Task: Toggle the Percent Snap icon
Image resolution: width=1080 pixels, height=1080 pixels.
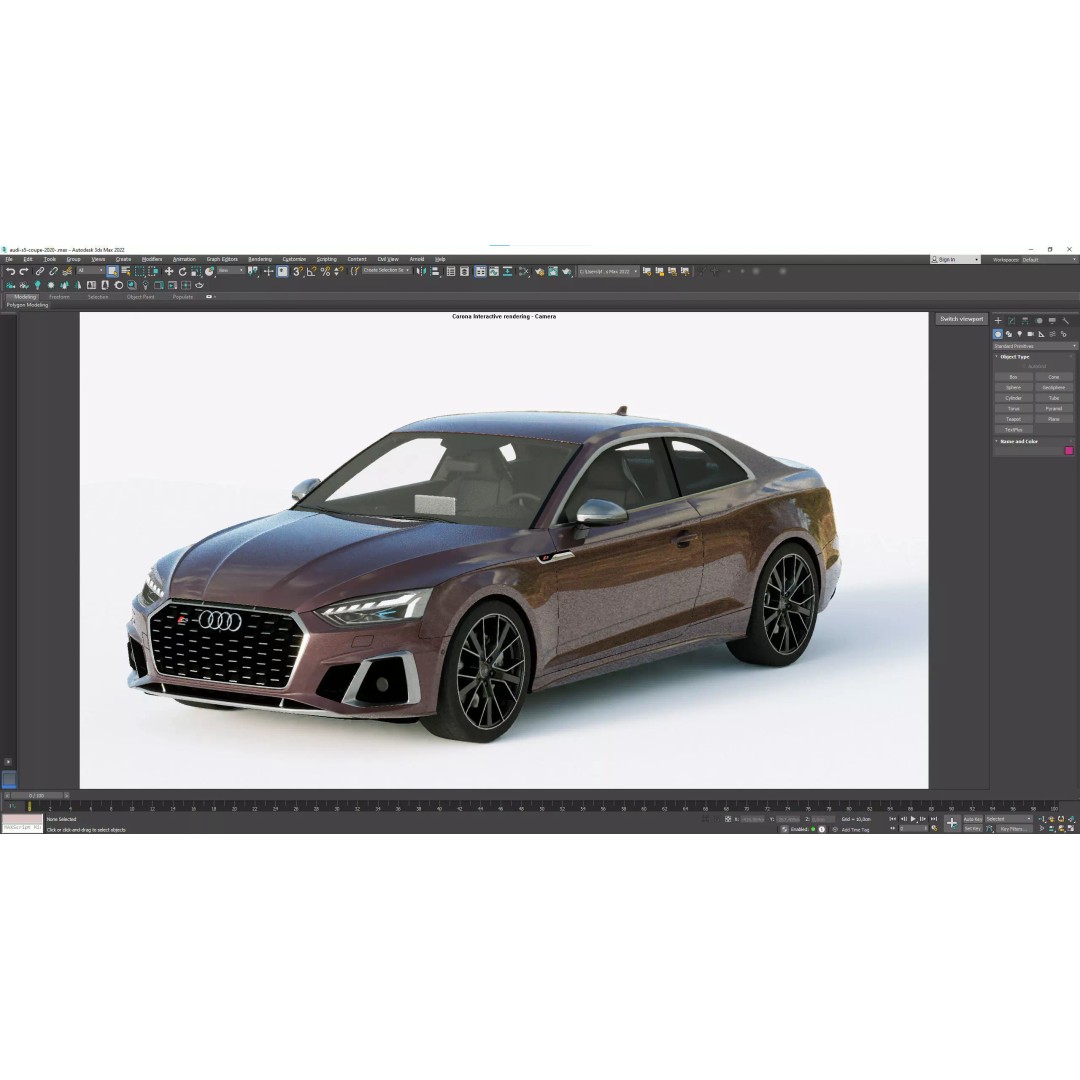Action: [325, 271]
